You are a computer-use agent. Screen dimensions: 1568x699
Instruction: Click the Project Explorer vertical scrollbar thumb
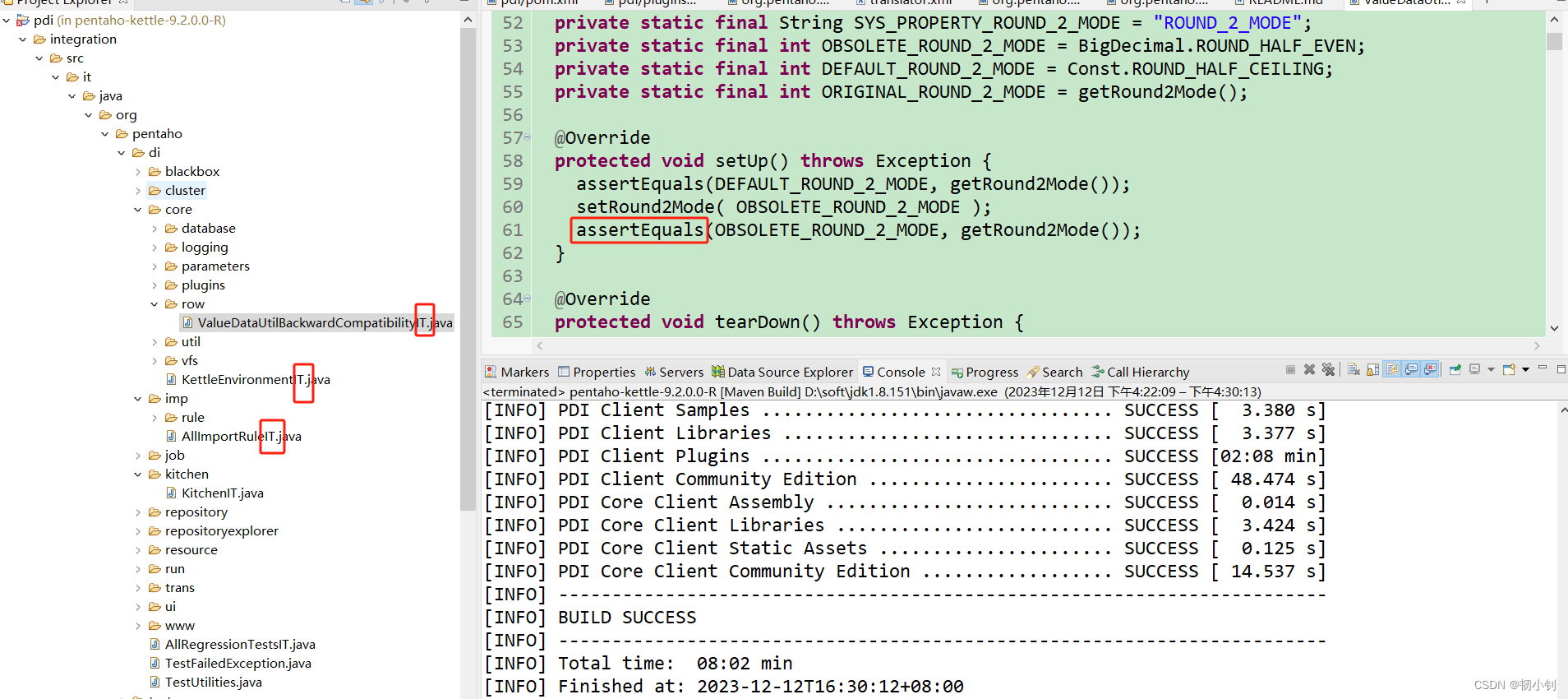pos(468,270)
